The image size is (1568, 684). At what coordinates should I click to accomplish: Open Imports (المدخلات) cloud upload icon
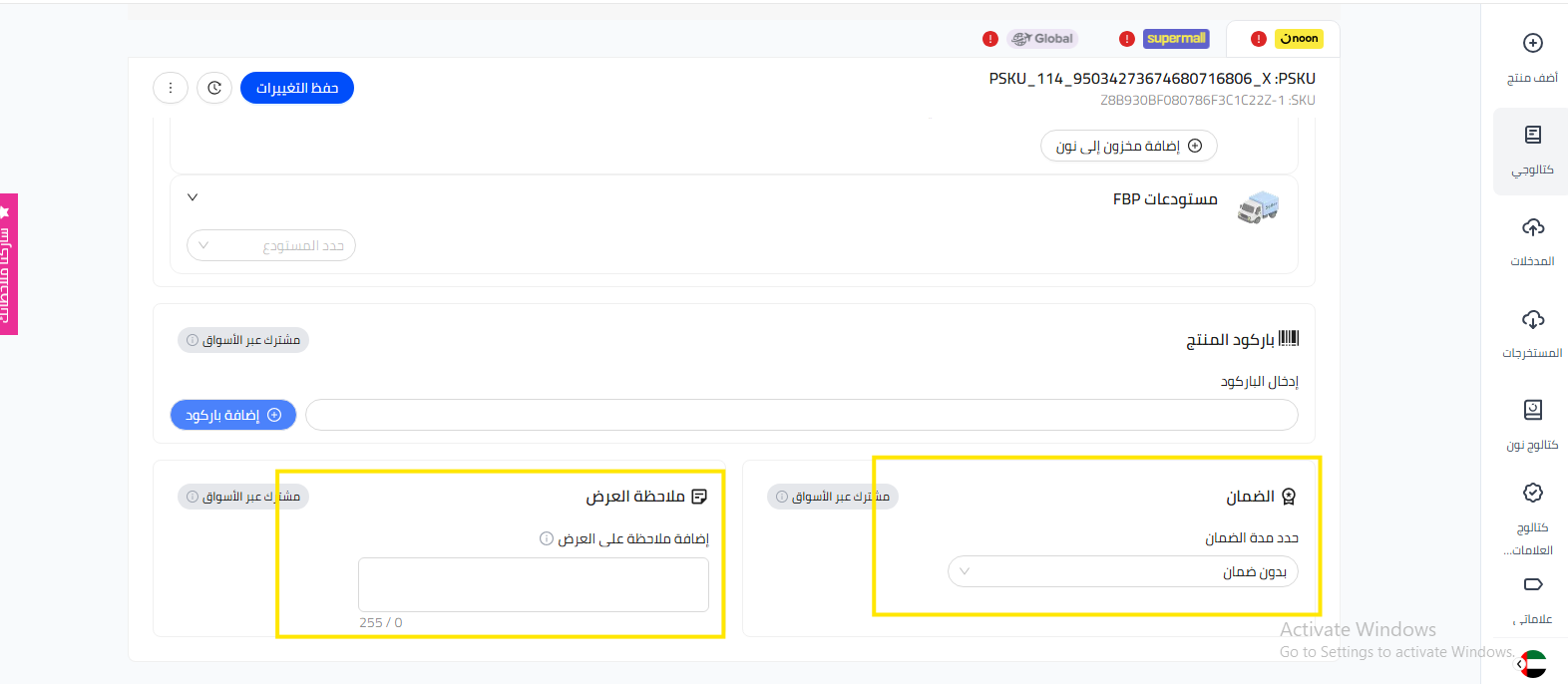(1533, 227)
